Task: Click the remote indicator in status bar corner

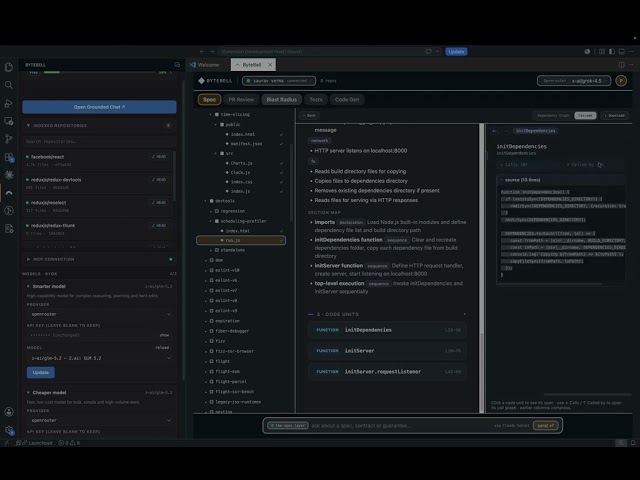Action: (7, 443)
